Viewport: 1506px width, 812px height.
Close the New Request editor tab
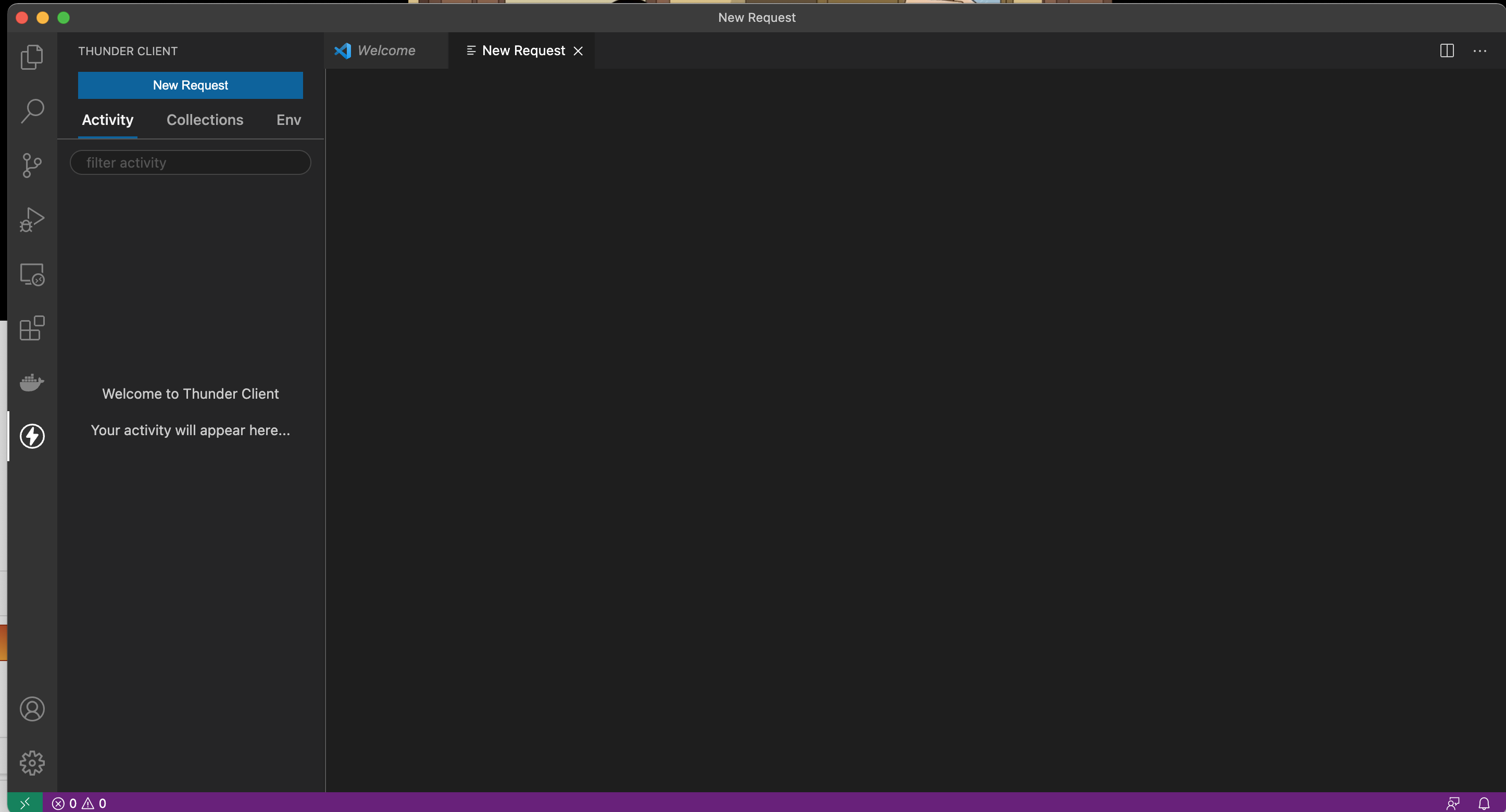pyautogui.click(x=578, y=50)
